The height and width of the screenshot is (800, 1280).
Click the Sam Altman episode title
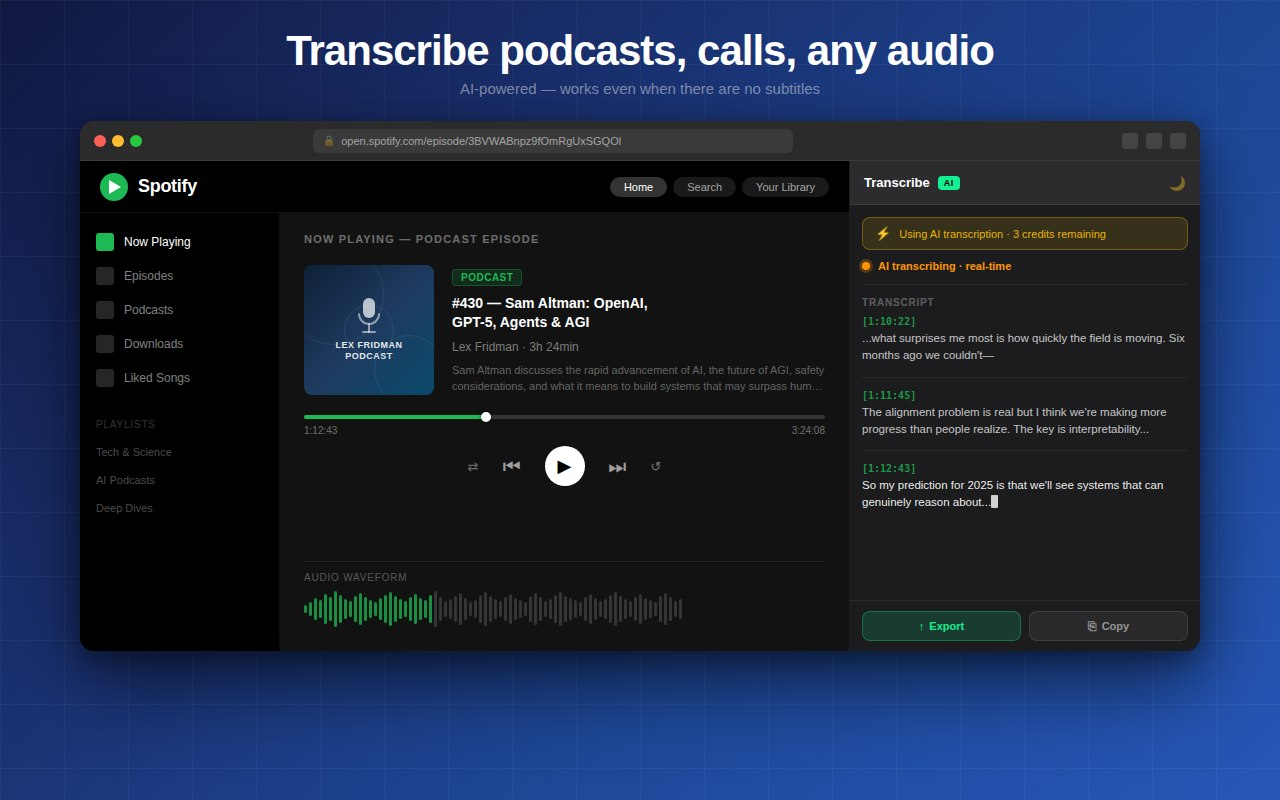(550, 312)
